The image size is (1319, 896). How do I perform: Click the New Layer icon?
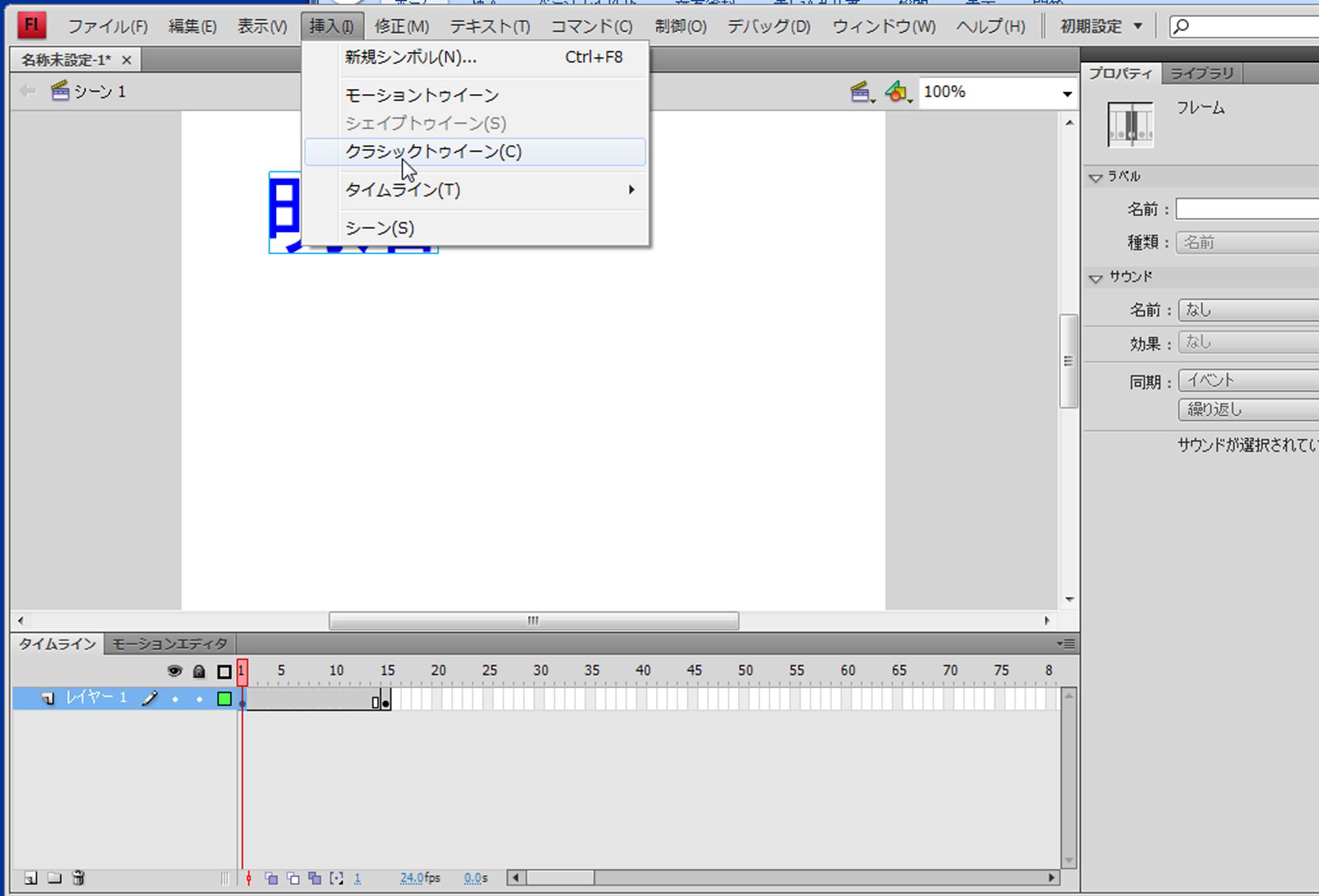click(x=31, y=878)
